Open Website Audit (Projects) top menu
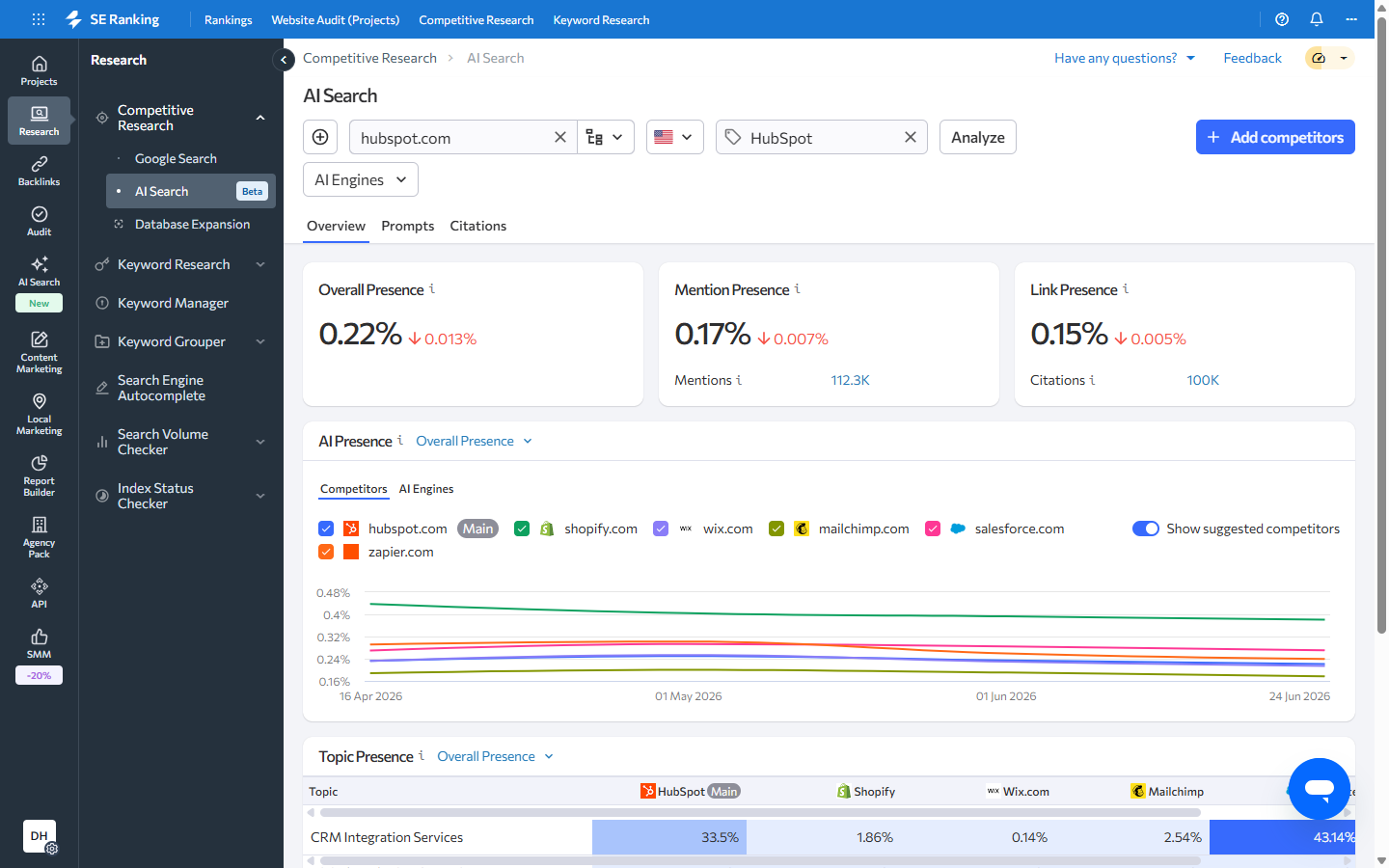This screenshot has height=868, width=1389. [x=336, y=19]
